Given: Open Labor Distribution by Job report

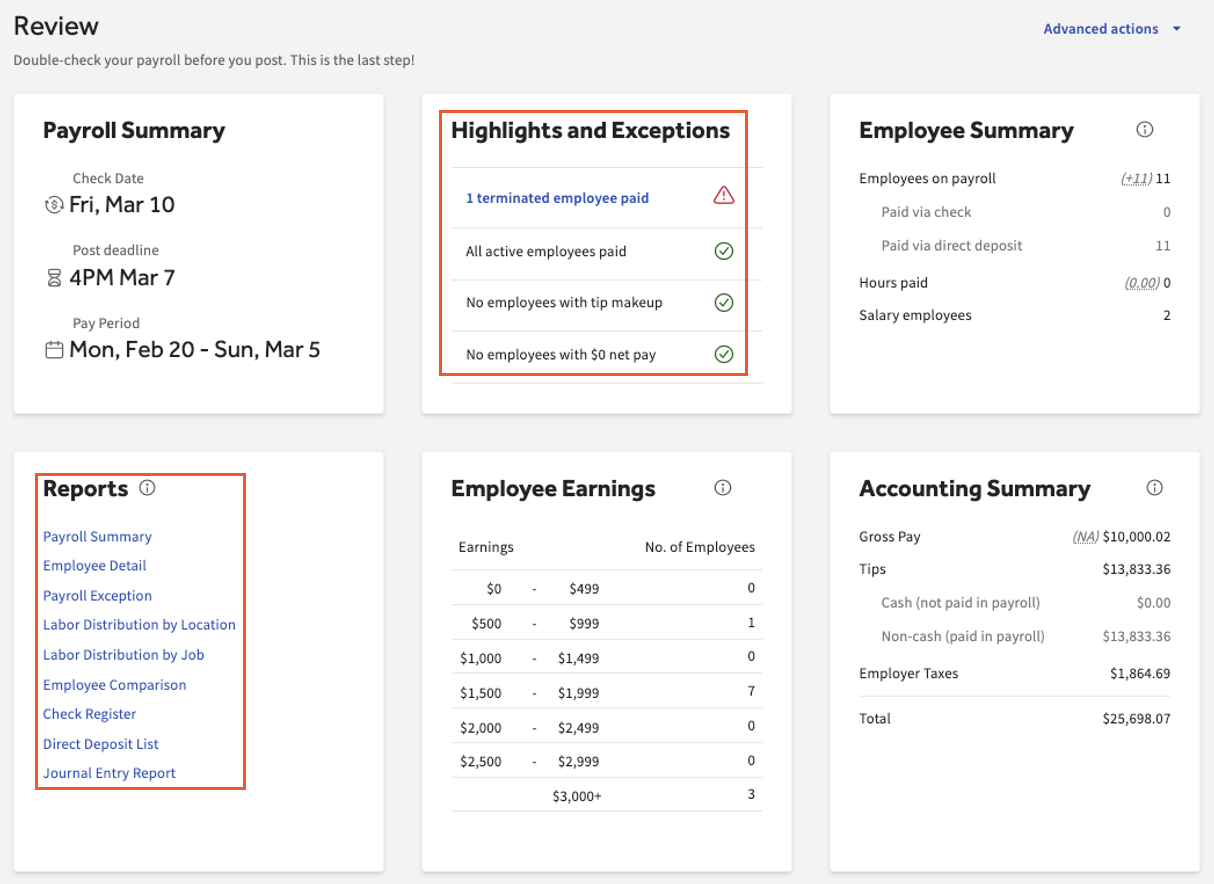Looking at the screenshot, I should click(x=123, y=654).
